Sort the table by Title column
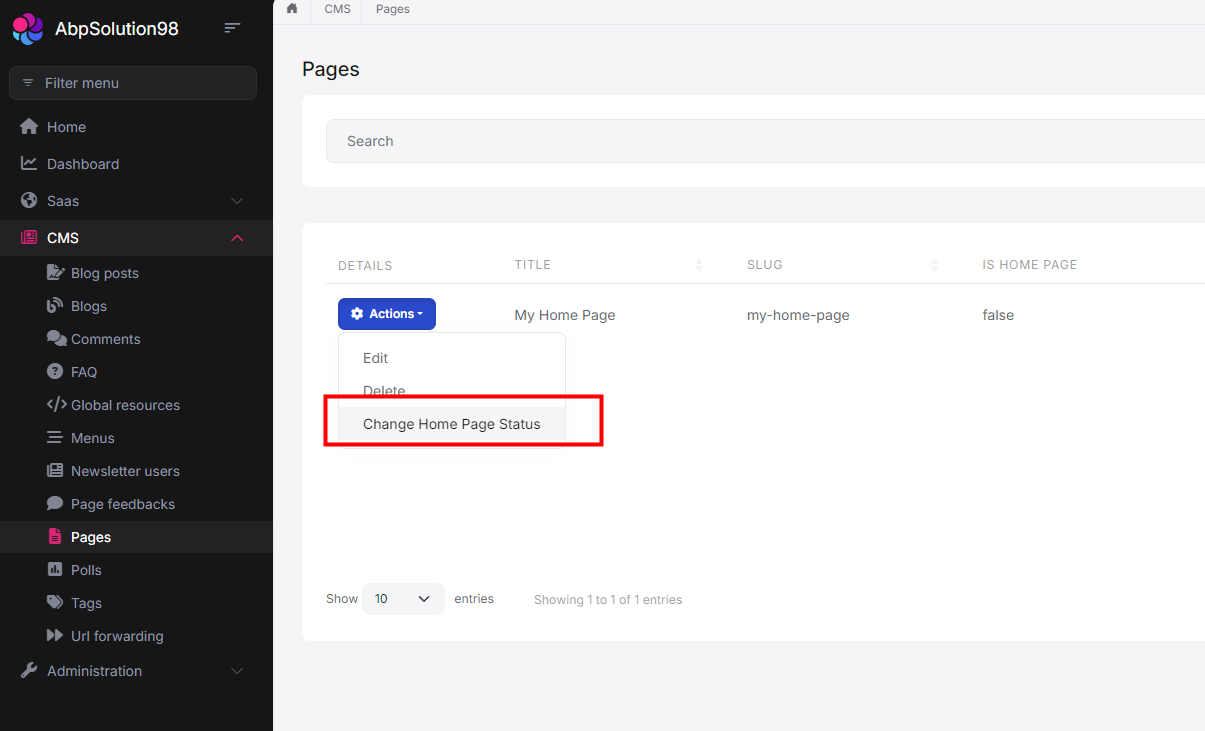The height and width of the screenshot is (731, 1205). (x=699, y=265)
